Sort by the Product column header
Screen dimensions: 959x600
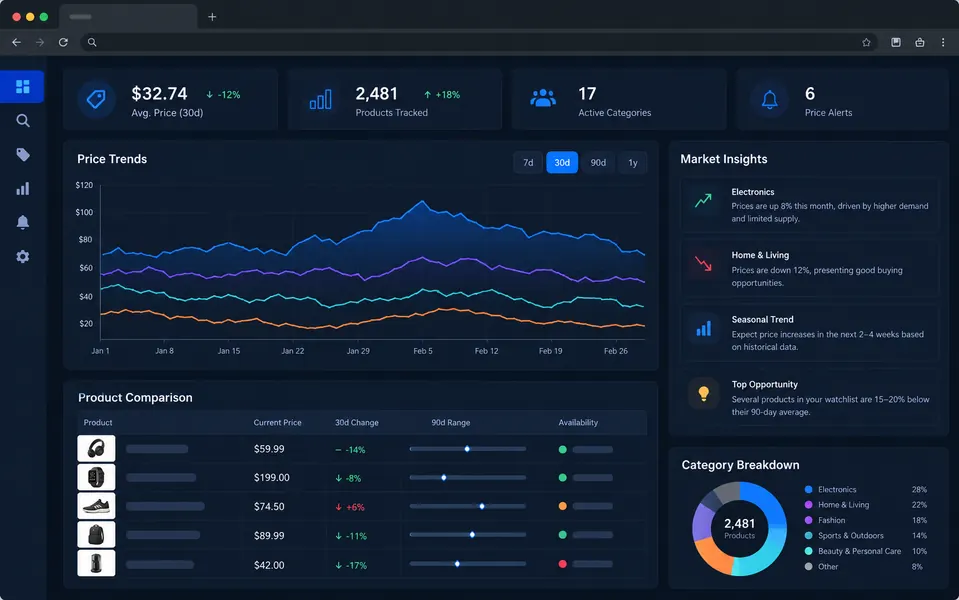pyautogui.click(x=98, y=423)
